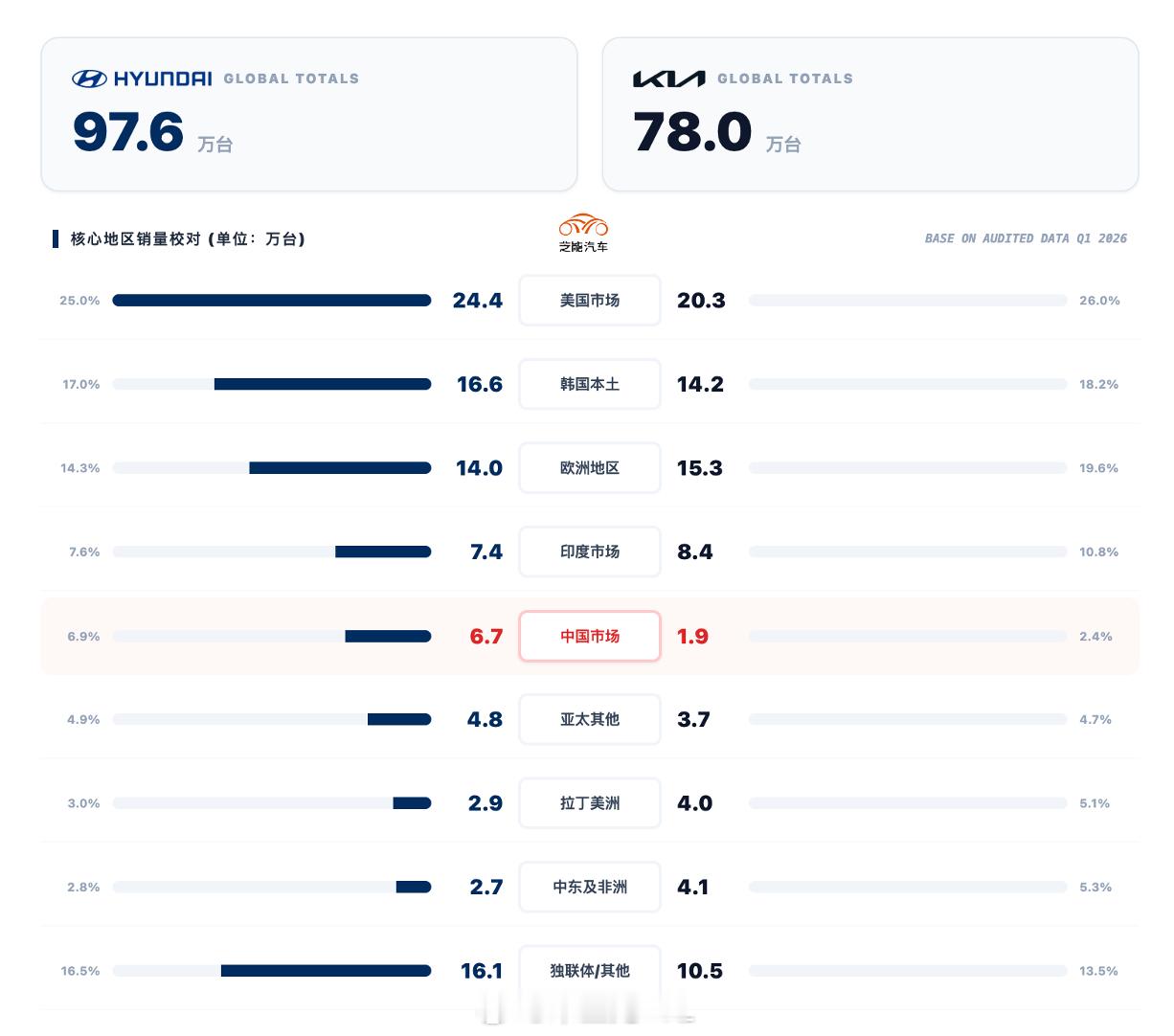Click the 18.2% share label
Viewport: 1174px width, 1036px height.
1098,384
